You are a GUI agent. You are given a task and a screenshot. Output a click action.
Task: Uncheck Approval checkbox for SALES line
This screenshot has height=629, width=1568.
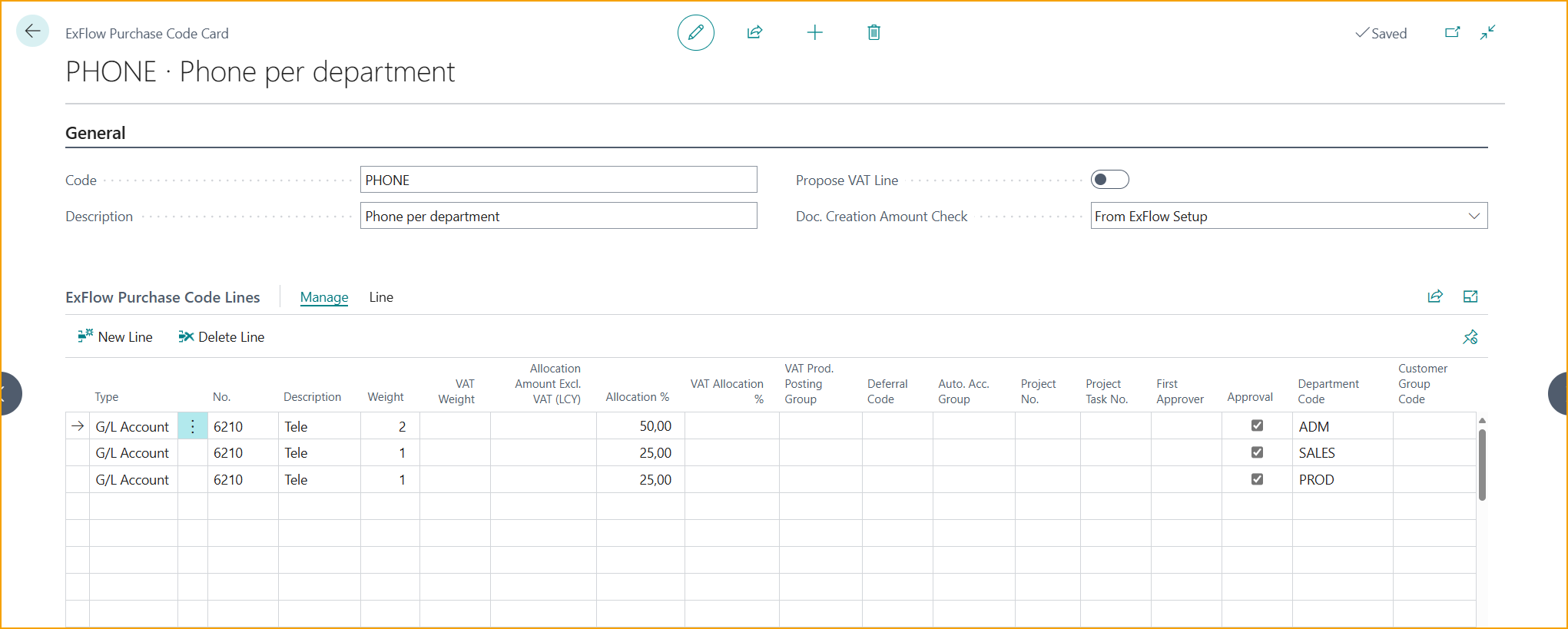coord(1257,452)
